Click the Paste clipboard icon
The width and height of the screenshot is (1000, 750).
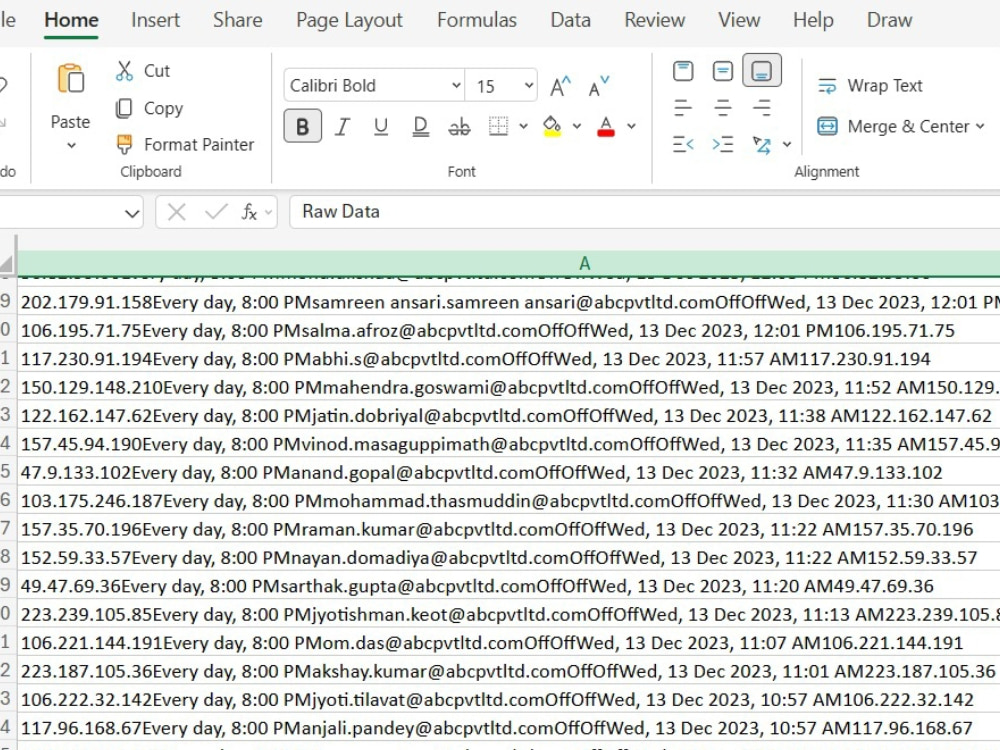point(71,78)
